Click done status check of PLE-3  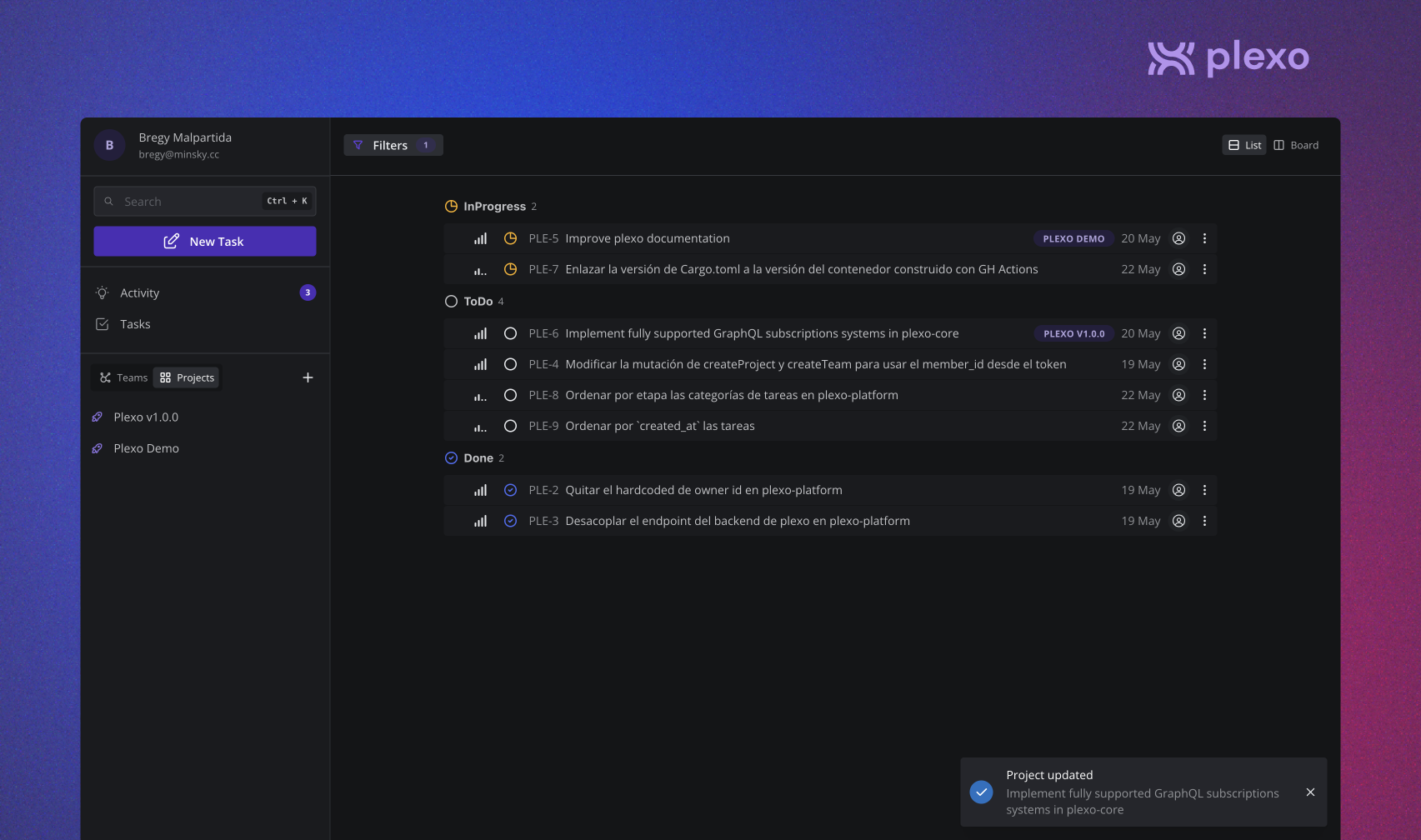coord(510,521)
